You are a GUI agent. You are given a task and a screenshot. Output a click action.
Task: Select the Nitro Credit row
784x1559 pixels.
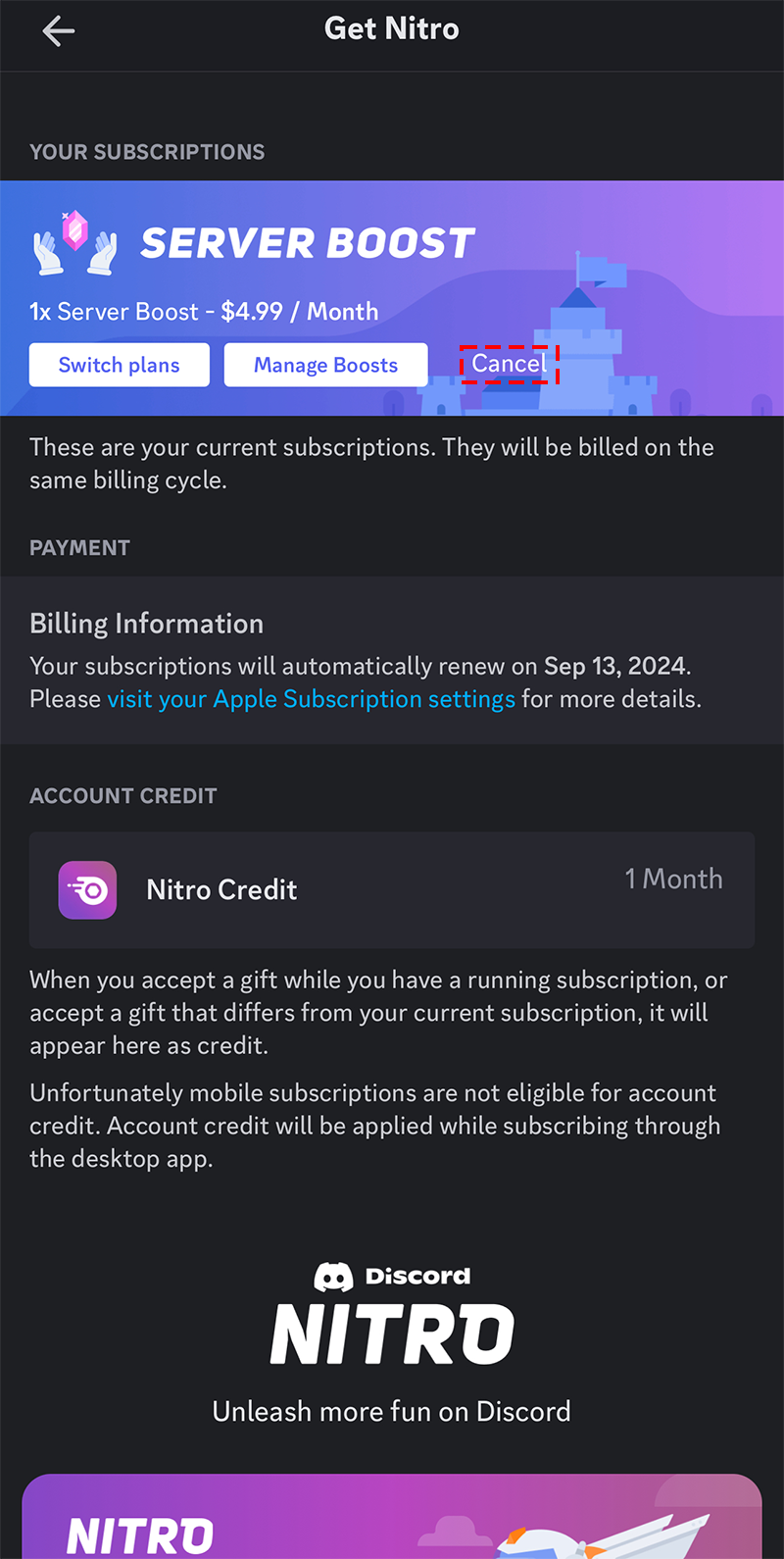pos(392,890)
